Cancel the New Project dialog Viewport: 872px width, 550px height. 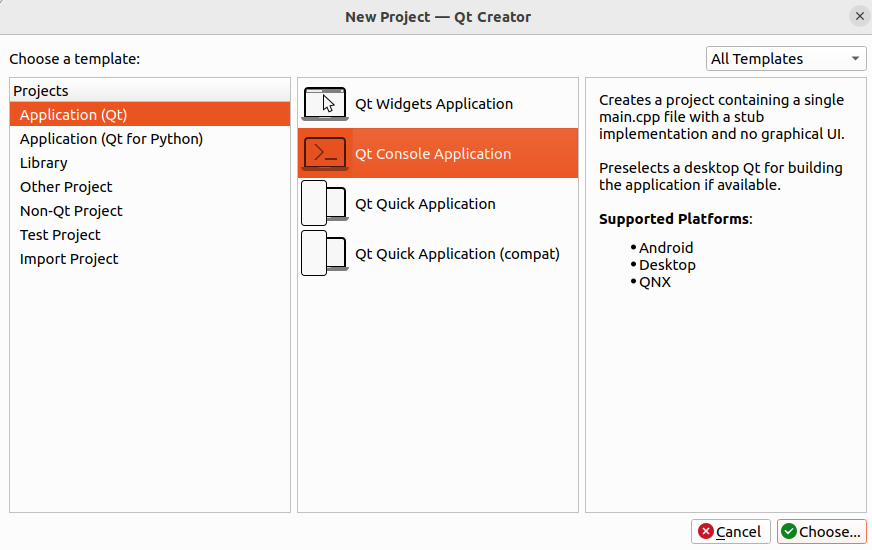(730, 532)
